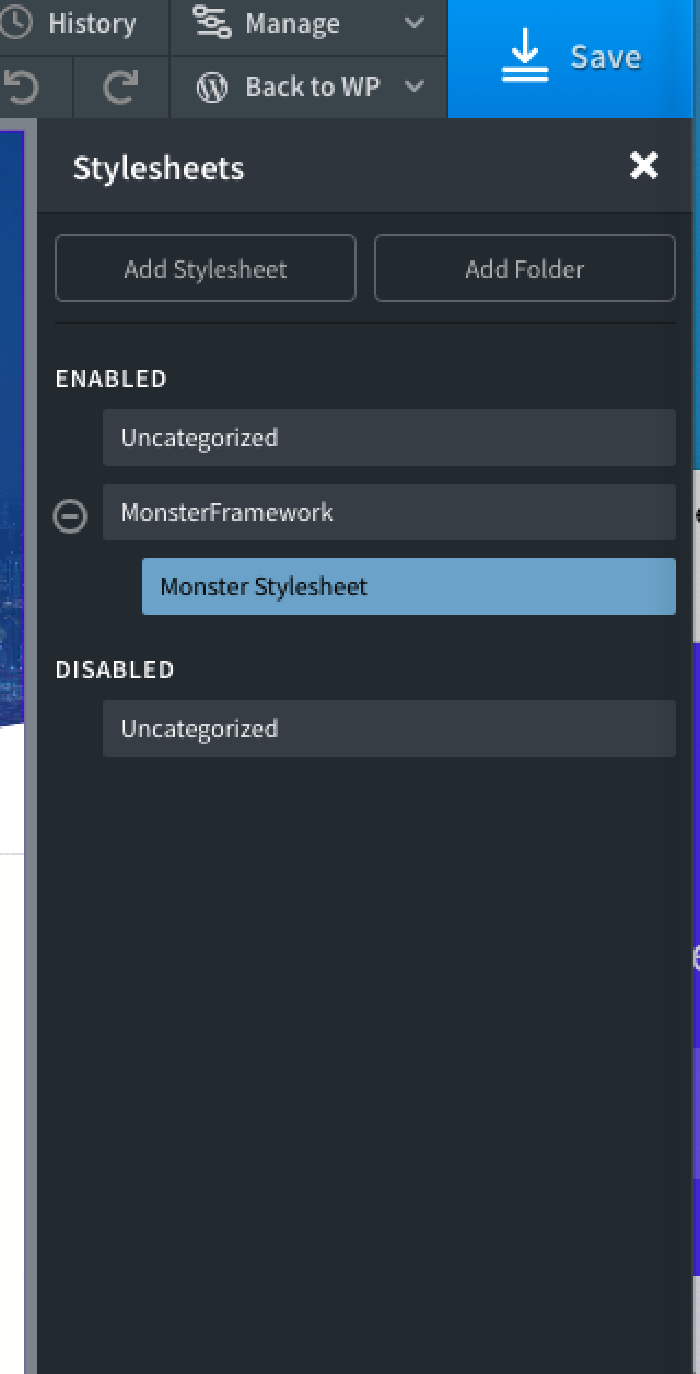Viewport: 700px width, 1374px height.
Task: Select the Monster Stylesheet entry
Action: coord(408,587)
